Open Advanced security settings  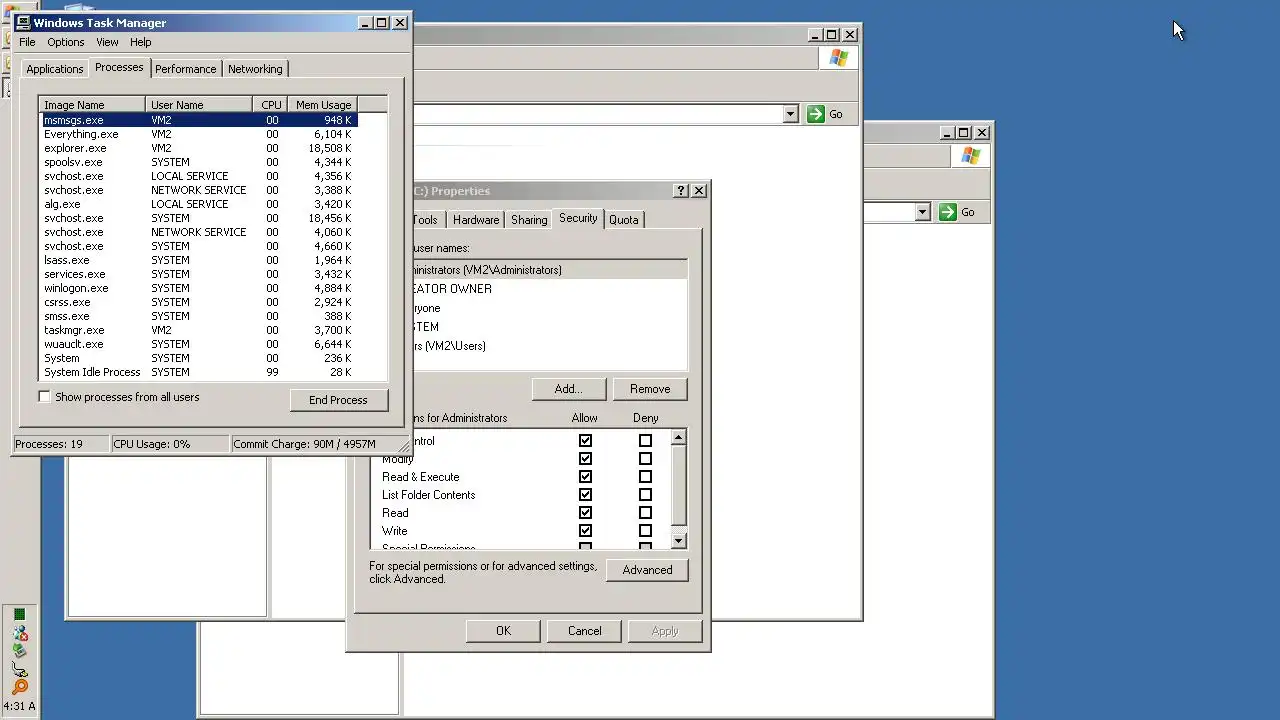(647, 570)
